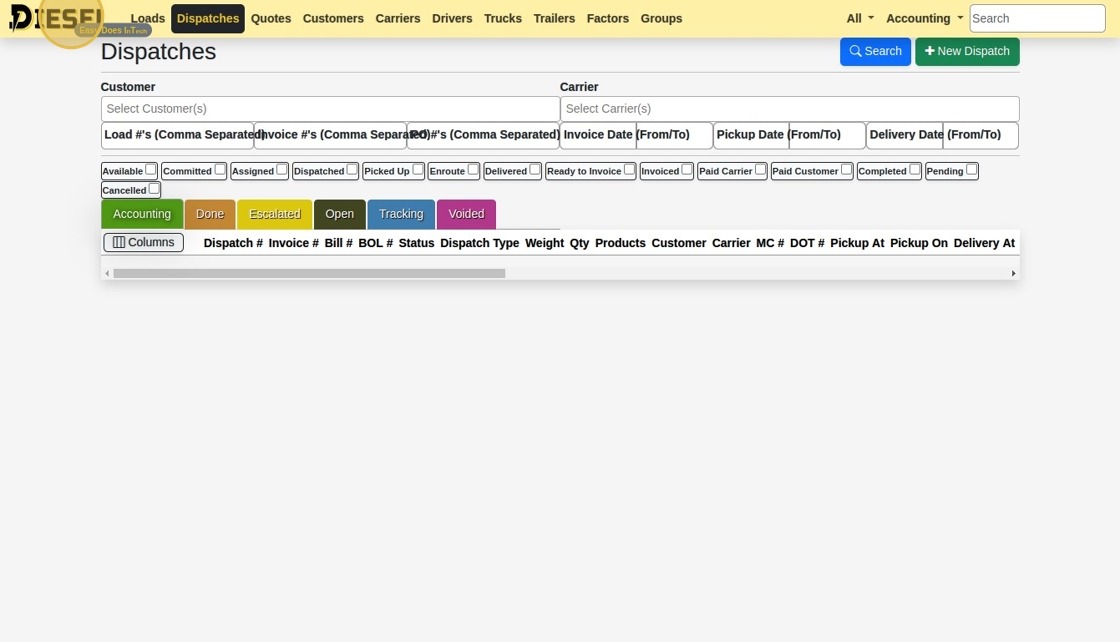The height and width of the screenshot is (642, 1120).
Task: Switch to the Tracking tab
Action: pos(401,214)
